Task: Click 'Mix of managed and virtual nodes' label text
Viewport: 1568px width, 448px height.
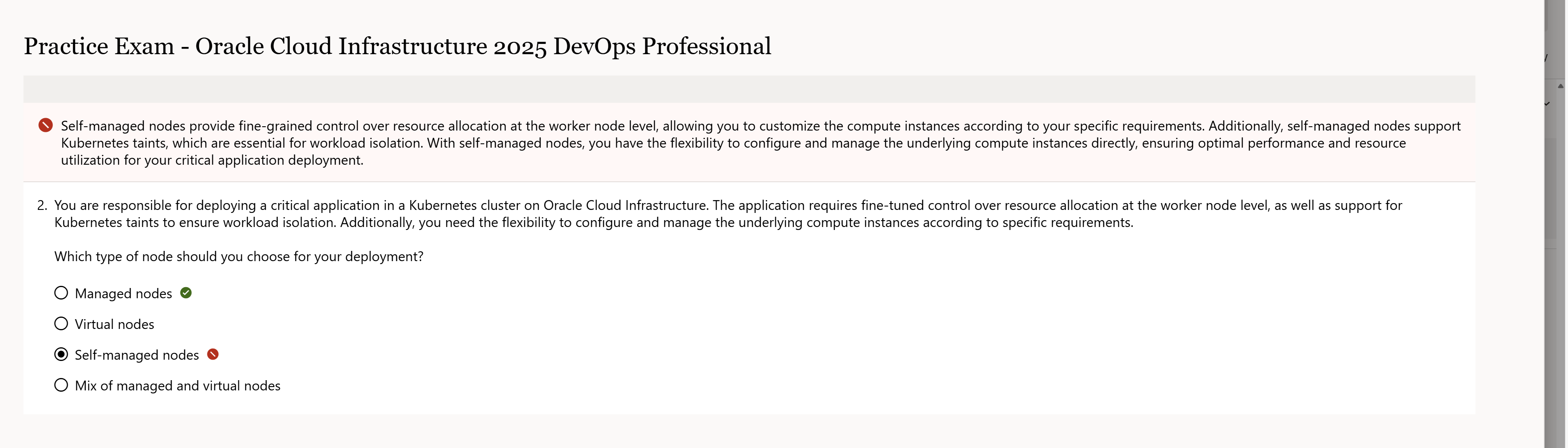Action: click(178, 386)
